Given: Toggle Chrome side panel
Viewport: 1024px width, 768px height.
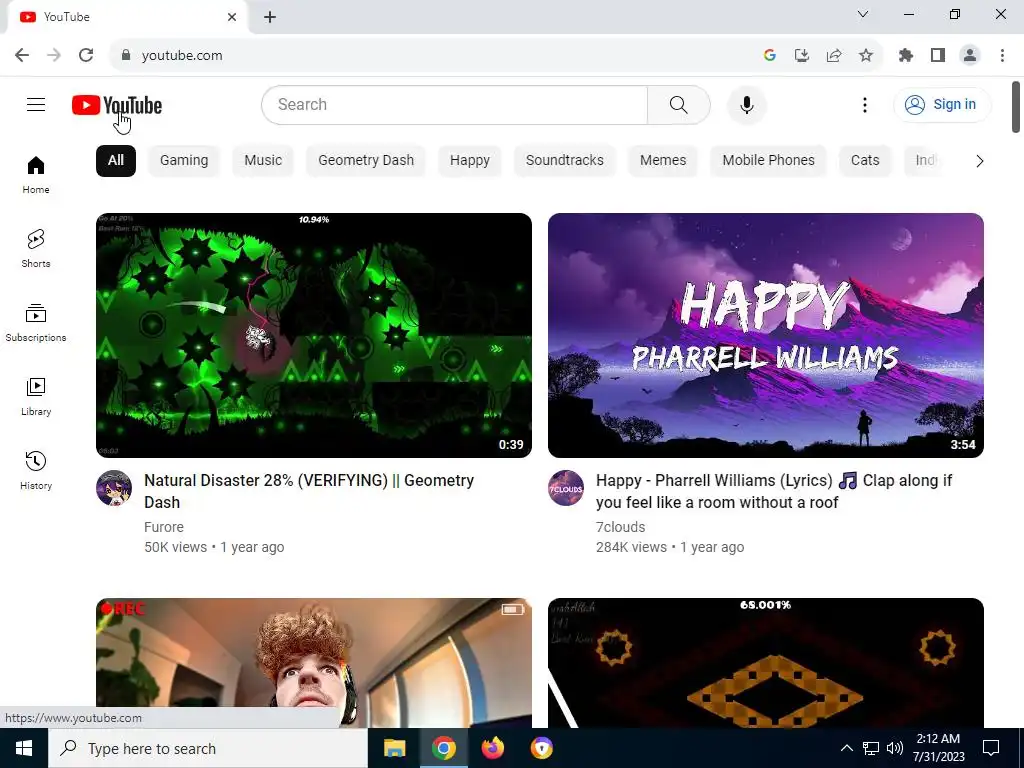Looking at the screenshot, I should click(938, 55).
